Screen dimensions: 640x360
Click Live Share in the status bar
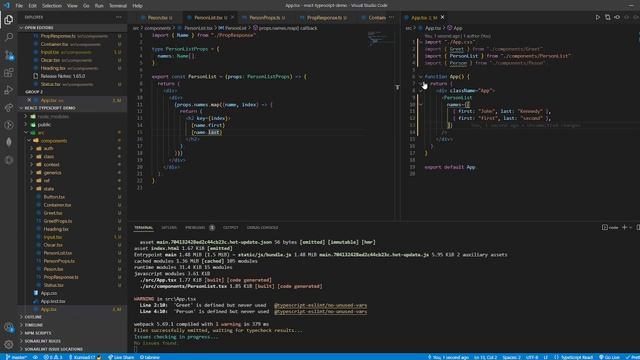tap(121, 357)
